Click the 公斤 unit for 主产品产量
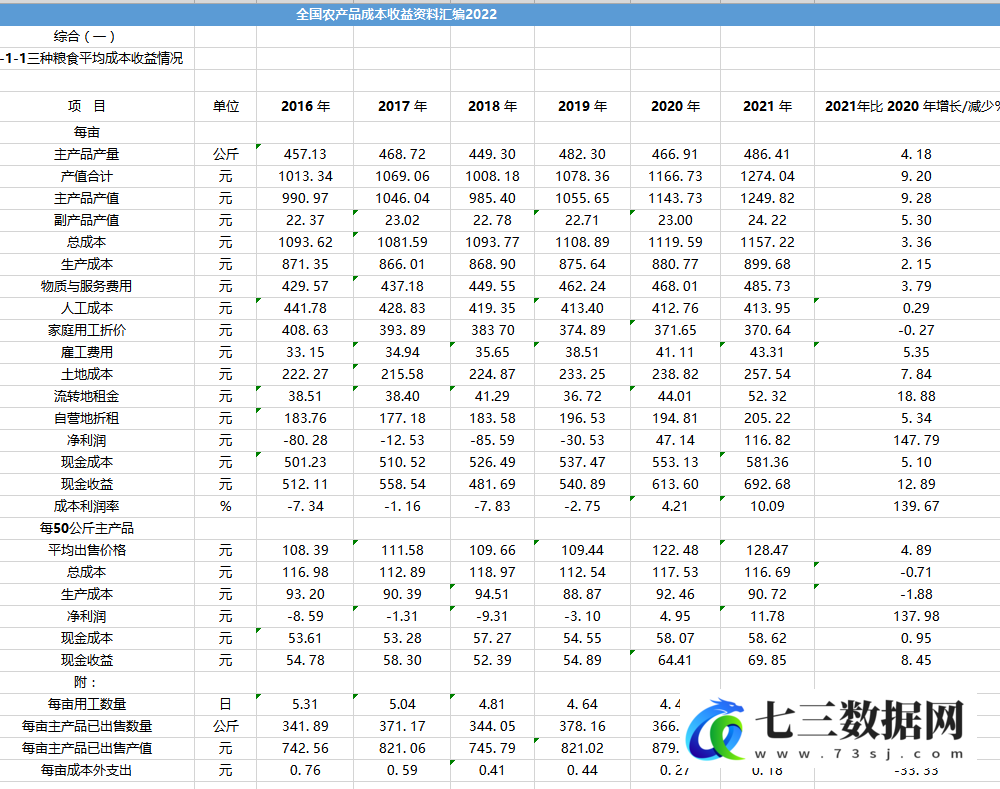 pos(226,154)
